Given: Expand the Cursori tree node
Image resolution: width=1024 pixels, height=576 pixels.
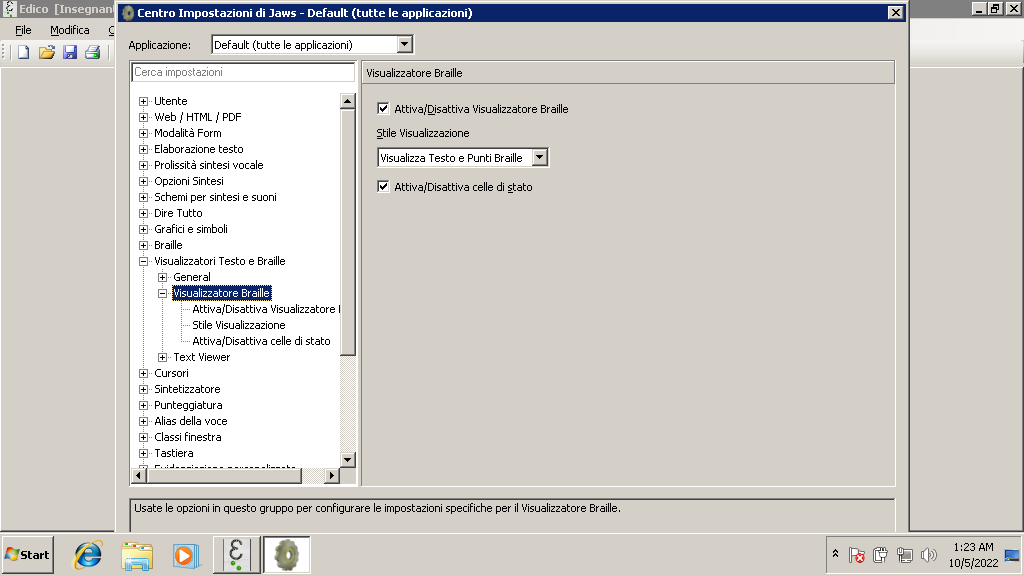Looking at the screenshot, I should pyautogui.click(x=144, y=374).
